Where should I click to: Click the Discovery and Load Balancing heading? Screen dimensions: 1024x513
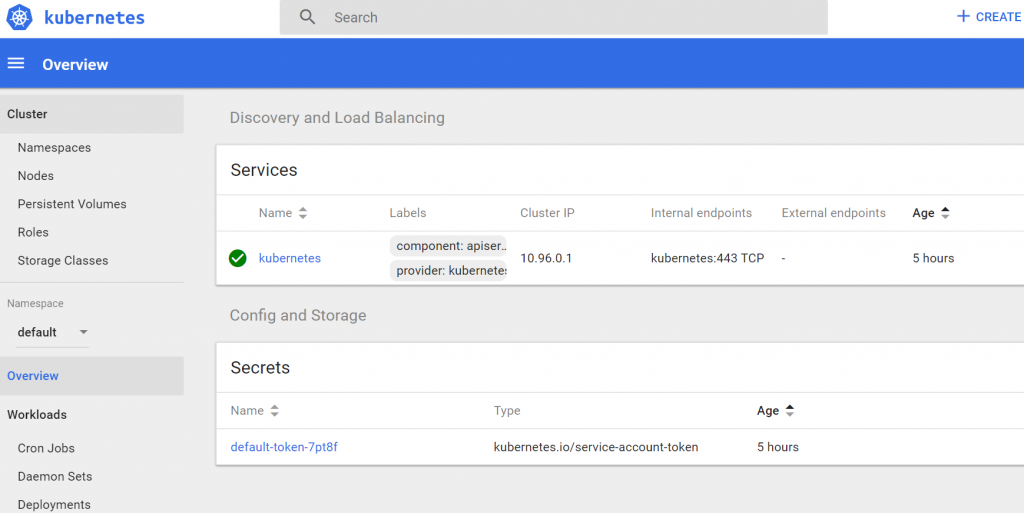tap(337, 117)
